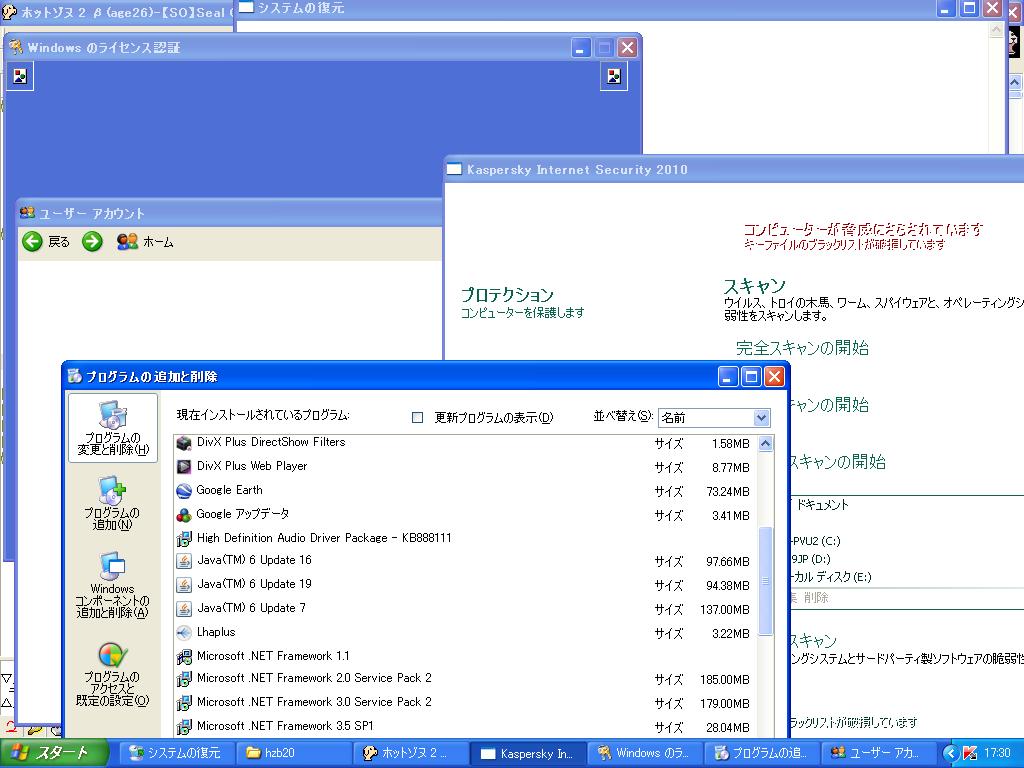
Task: Click the 73.24MB size value for Google Earth
Action: click(x=728, y=492)
